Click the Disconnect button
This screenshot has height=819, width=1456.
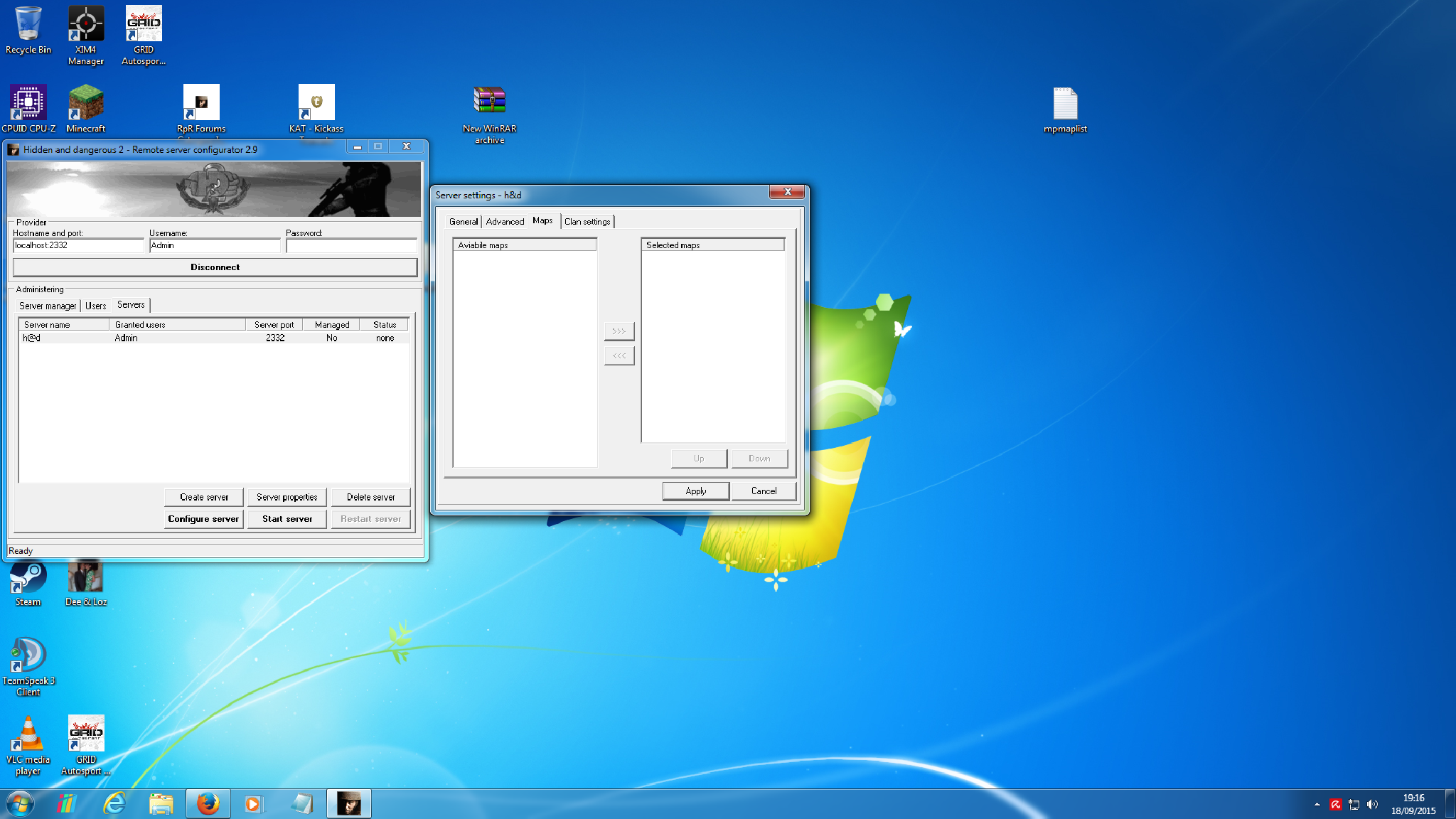coord(215,267)
